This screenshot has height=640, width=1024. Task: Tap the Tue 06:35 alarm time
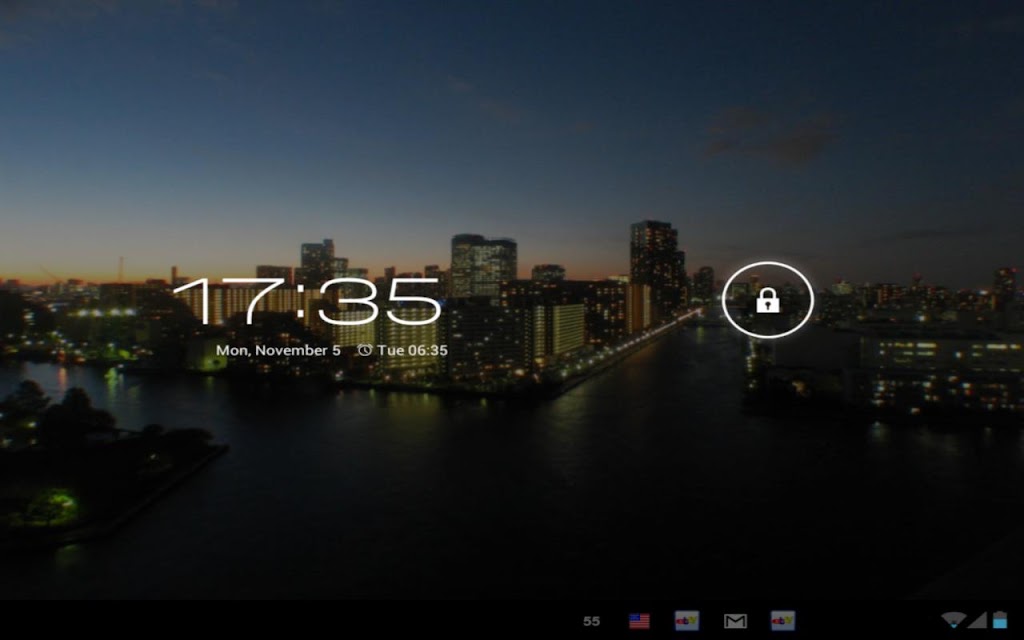pos(412,350)
